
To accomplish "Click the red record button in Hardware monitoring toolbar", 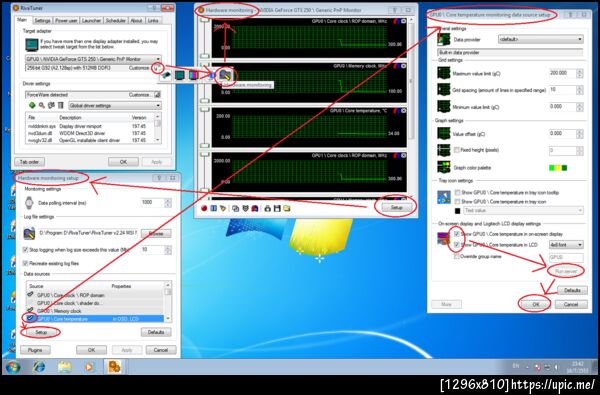I will 204,208.
